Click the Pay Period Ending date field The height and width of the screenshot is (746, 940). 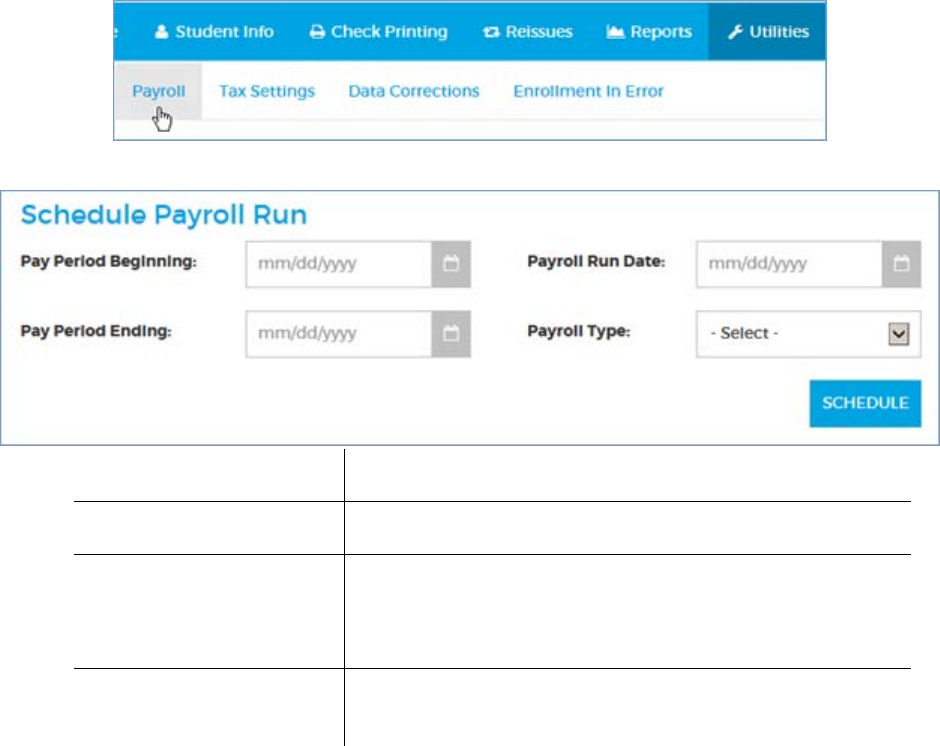pos(339,333)
